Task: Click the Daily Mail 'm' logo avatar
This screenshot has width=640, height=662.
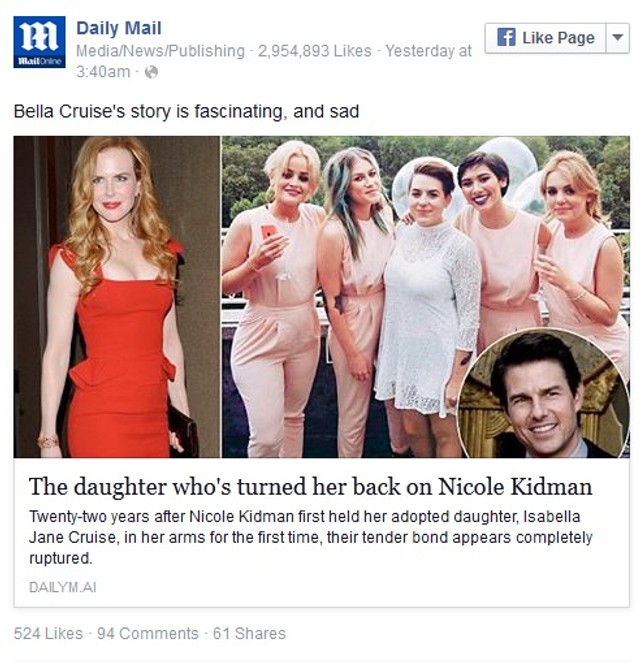Action: pyautogui.click(x=39, y=42)
